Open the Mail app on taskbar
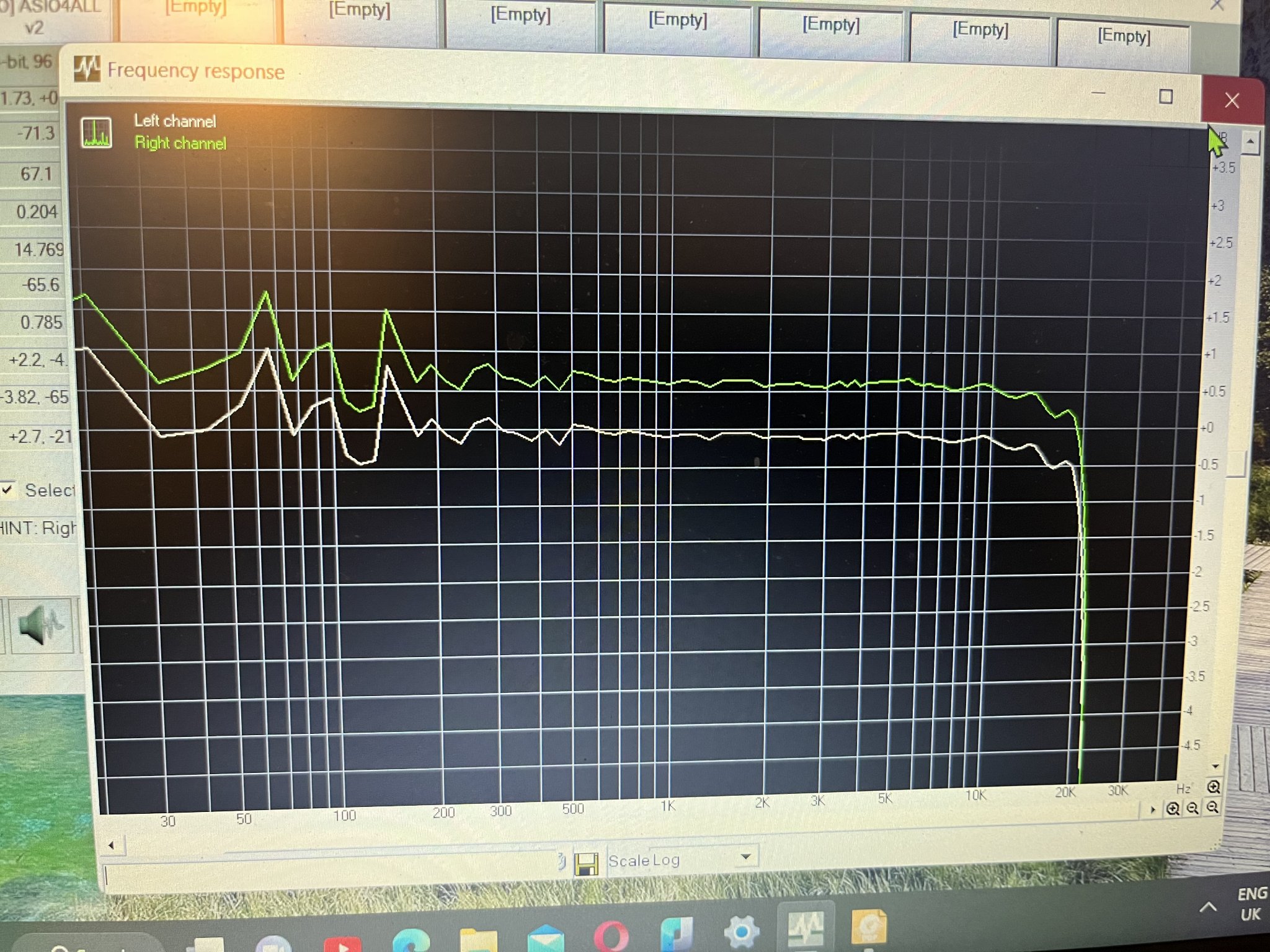The width and height of the screenshot is (1270, 952). tap(546, 938)
